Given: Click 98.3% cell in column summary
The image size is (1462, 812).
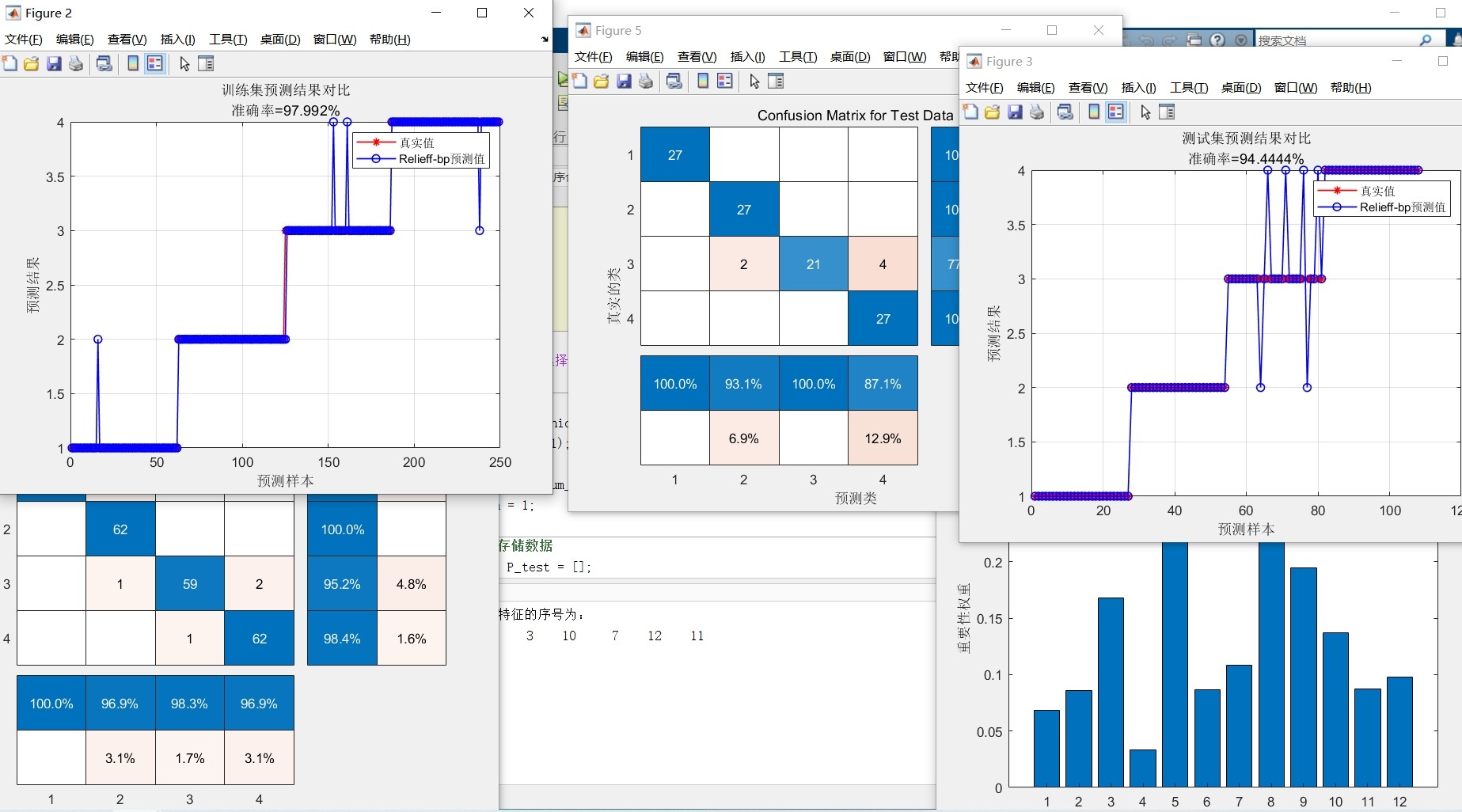Looking at the screenshot, I should (190, 703).
